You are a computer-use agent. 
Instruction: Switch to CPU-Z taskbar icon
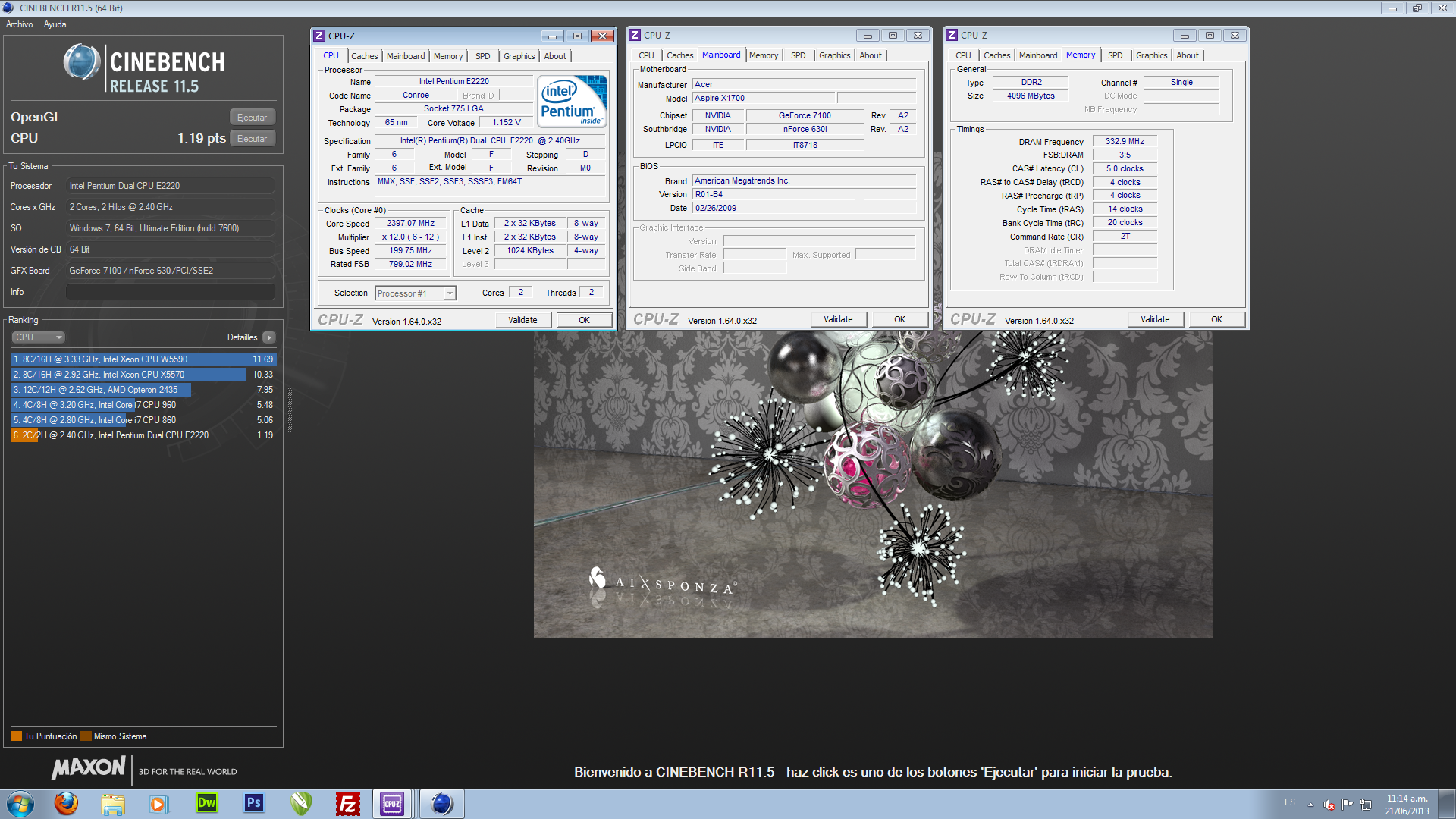[x=392, y=804]
